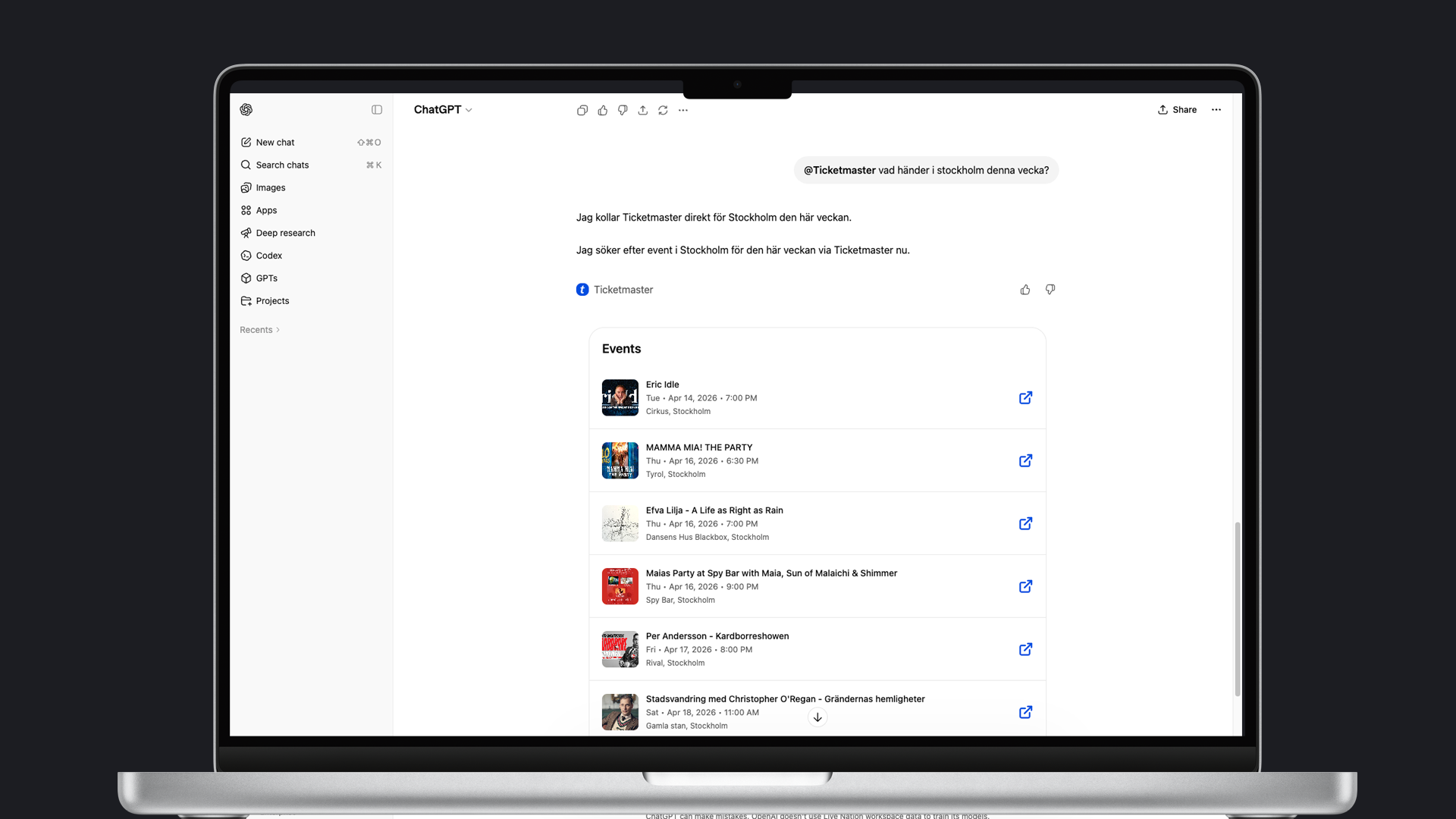Open Codex from the sidebar
The image size is (1456, 819).
268,256
